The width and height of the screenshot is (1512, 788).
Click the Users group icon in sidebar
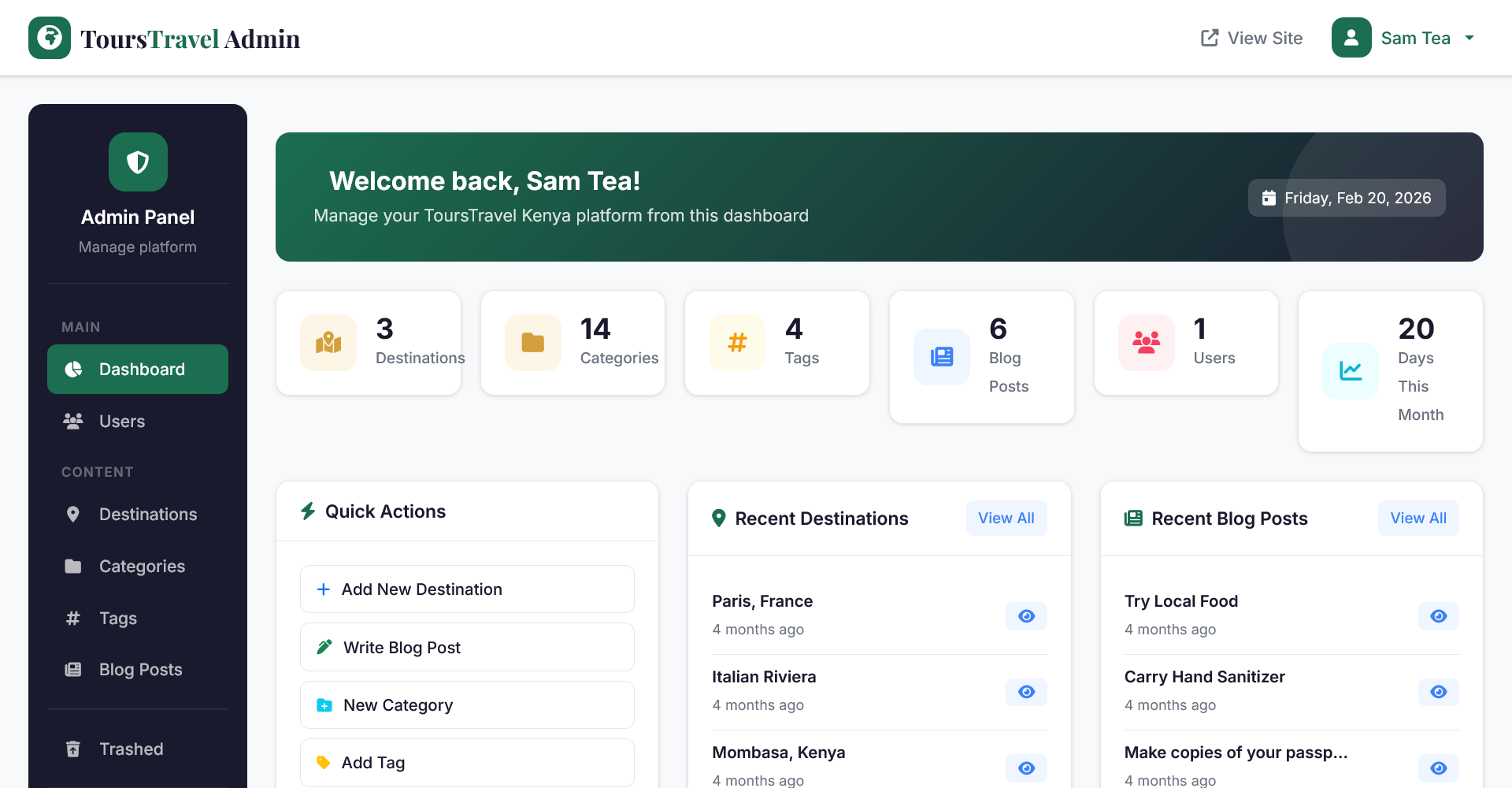pyautogui.click(x=73, y=421)
